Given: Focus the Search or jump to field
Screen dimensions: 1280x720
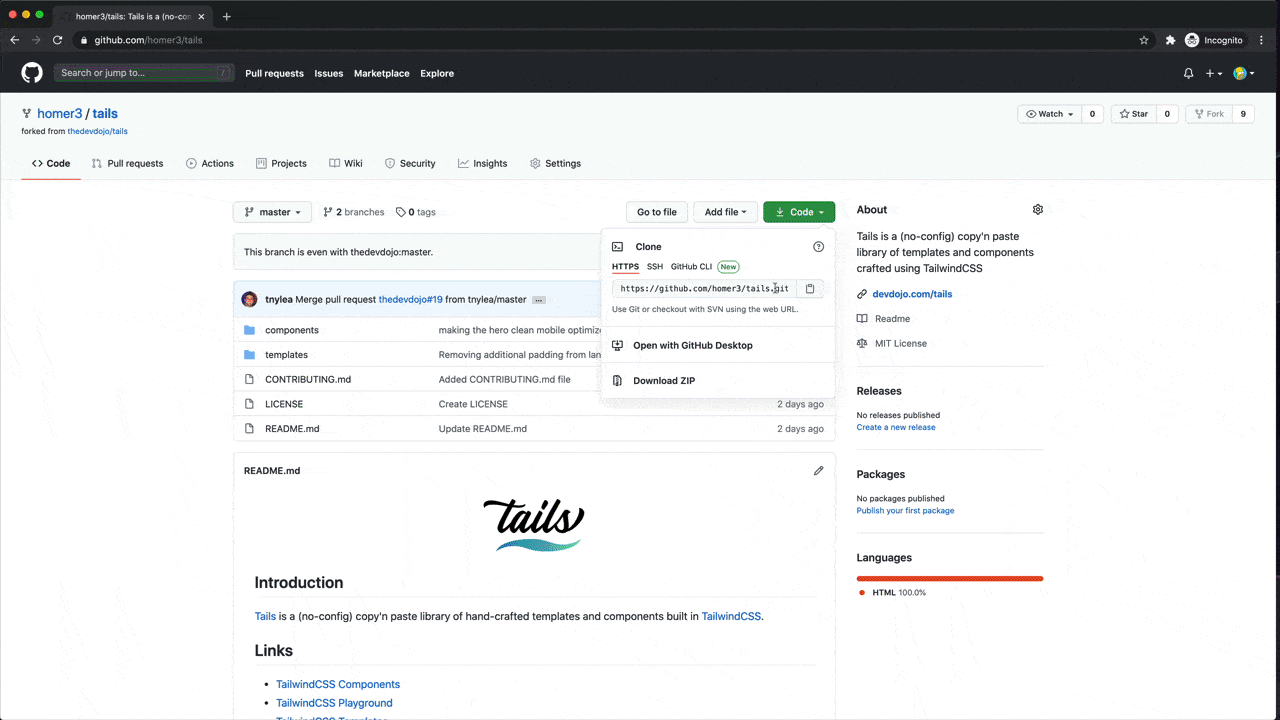Looking at the screenshot, I should (x=144, y=73).
